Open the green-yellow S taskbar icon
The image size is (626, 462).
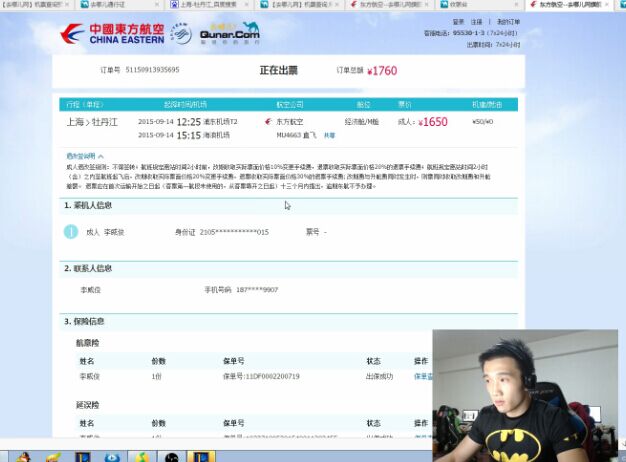pos(142,457)
